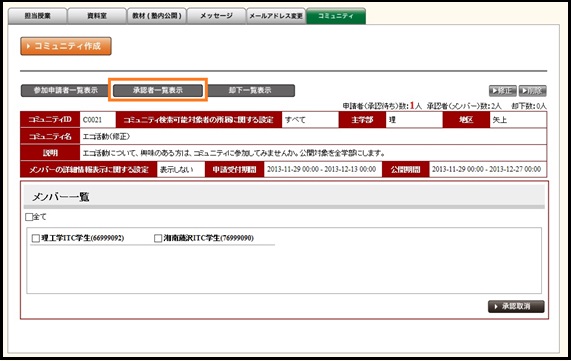Show the 却下一覧表示 list

[250, 90]
